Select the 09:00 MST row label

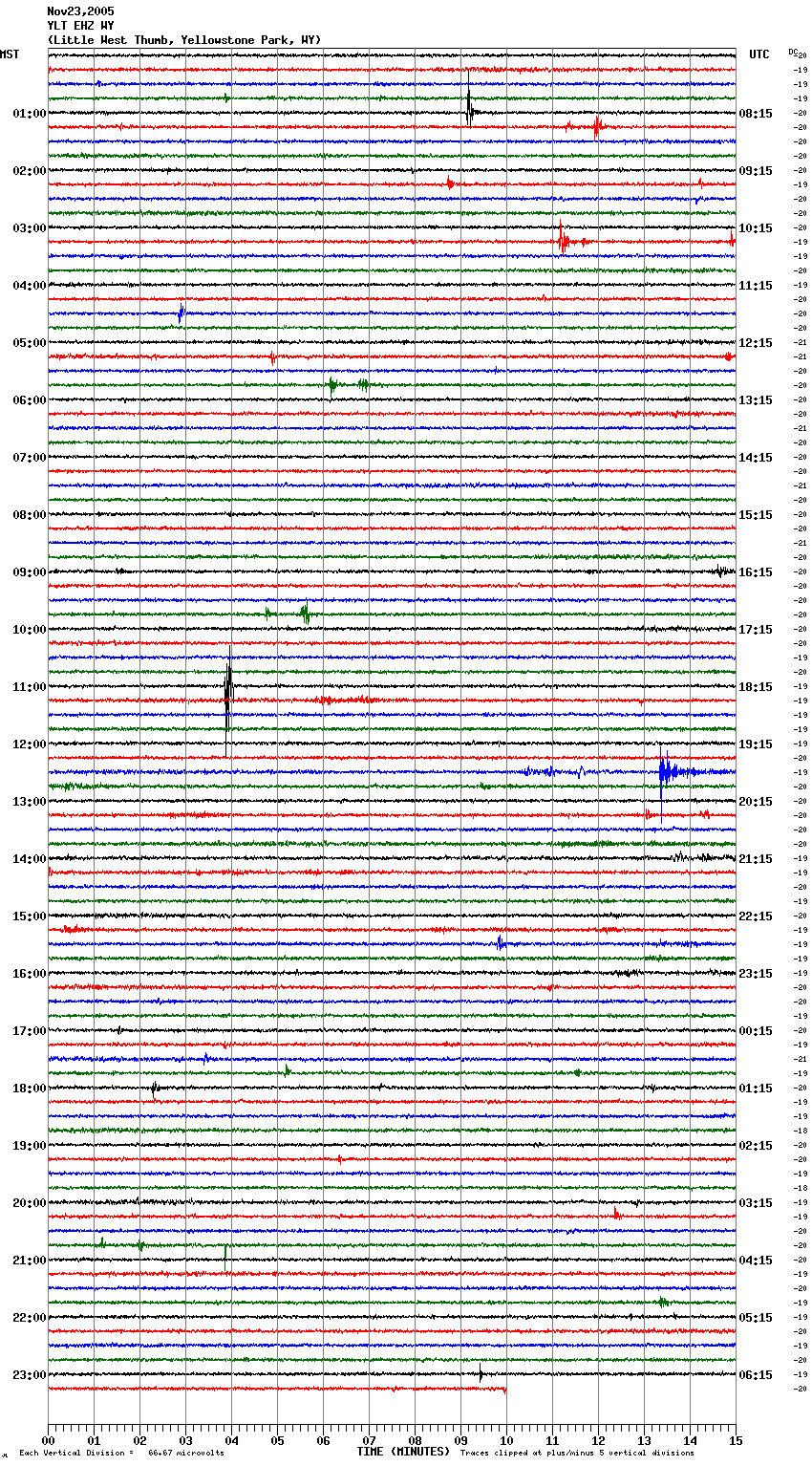click(30, 572)
